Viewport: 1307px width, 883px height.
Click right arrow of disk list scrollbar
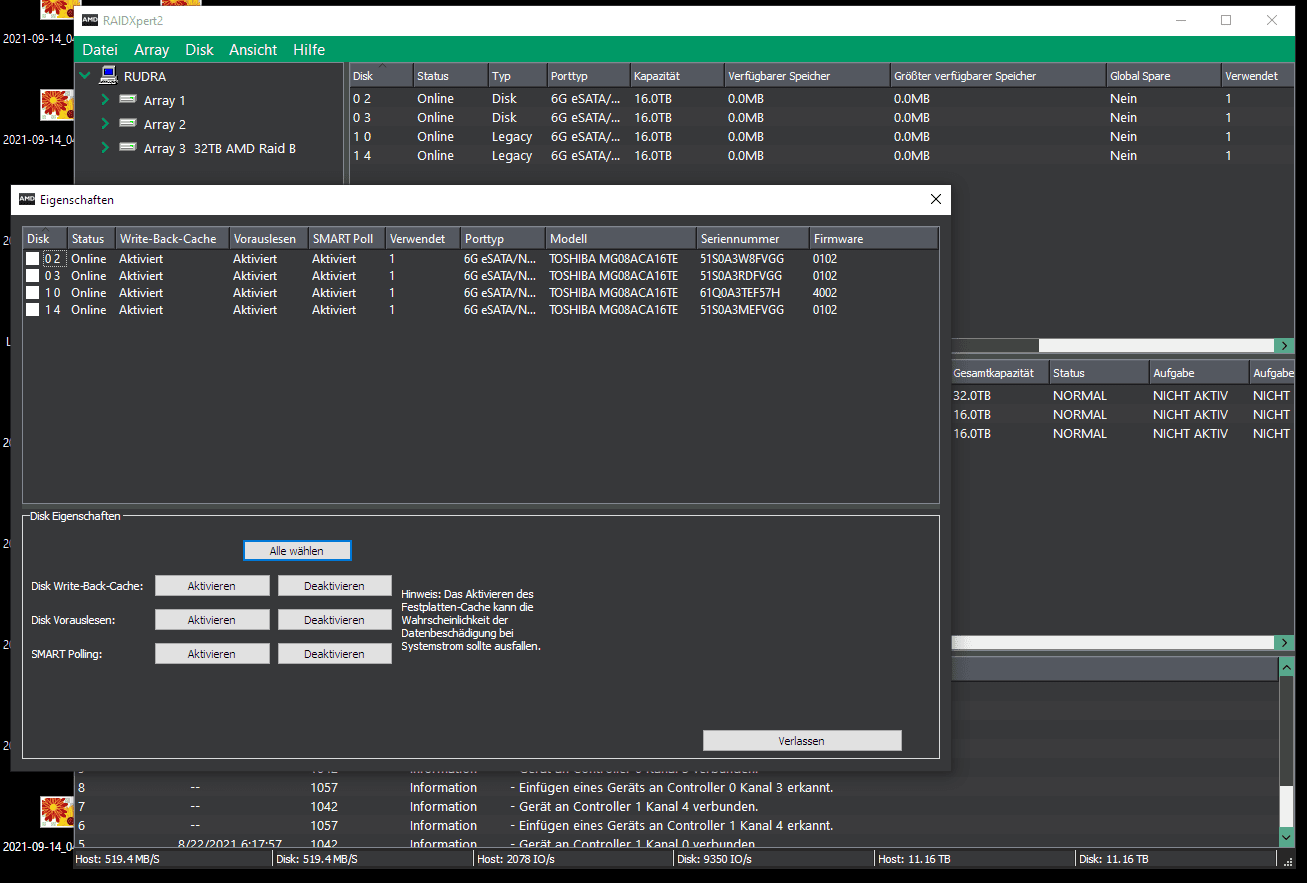click(1285, 345)
